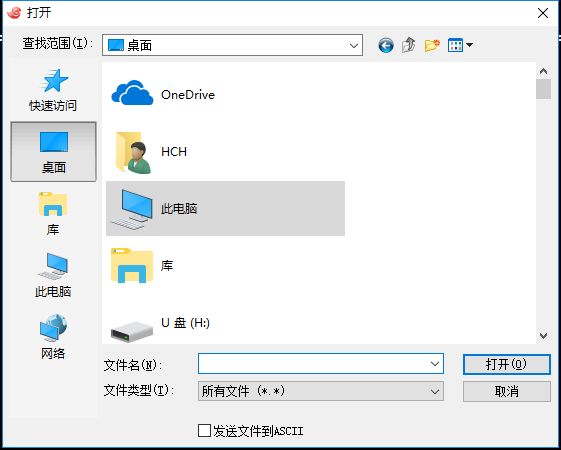
Task: Open Network (网络) in sidebar
Action: pos(53,337)
